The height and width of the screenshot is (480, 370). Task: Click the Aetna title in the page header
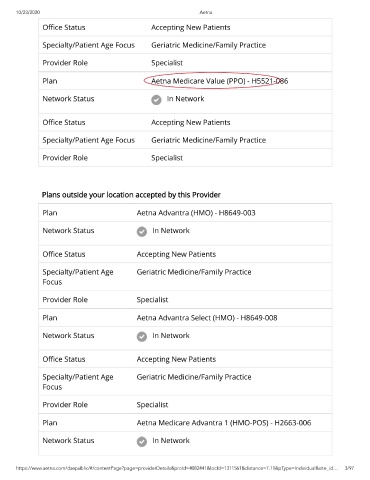click(x=206, y=12)
